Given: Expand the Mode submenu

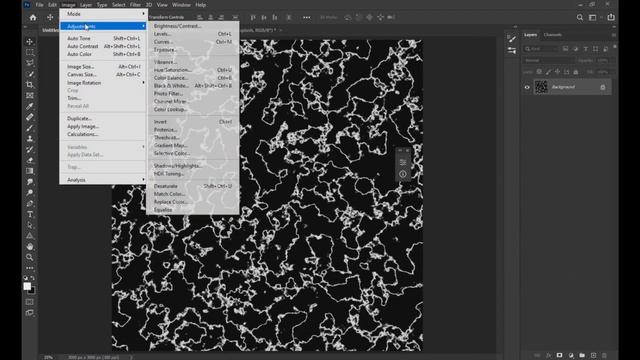Looking at the screenshot, I should click(103, 14).
